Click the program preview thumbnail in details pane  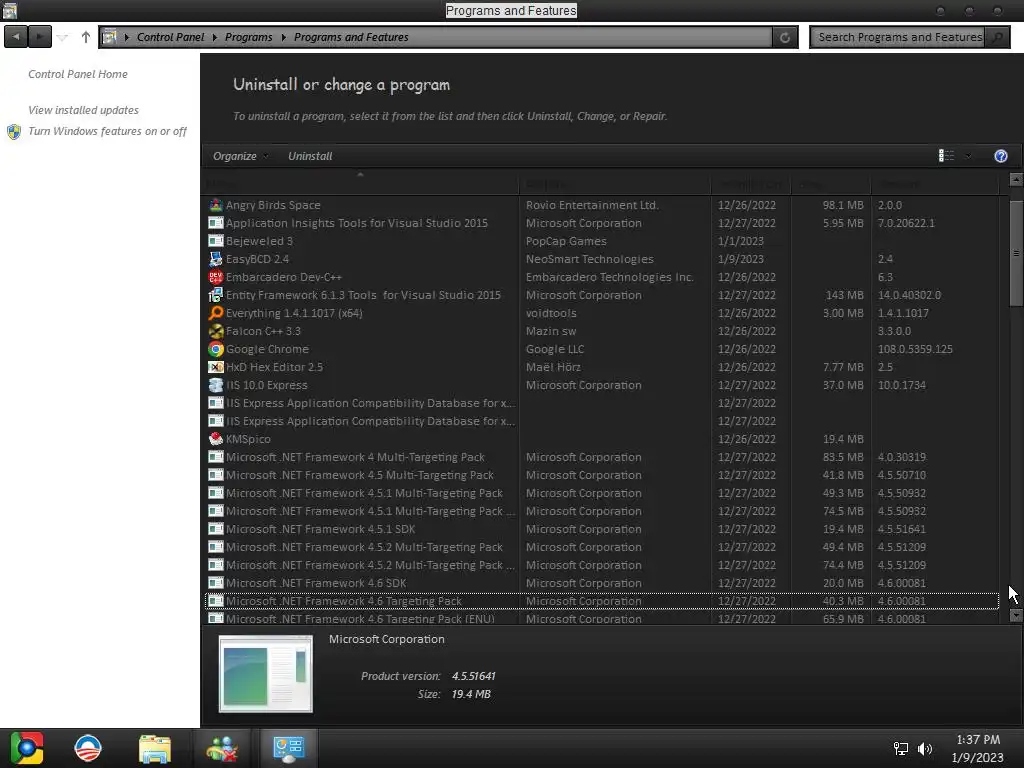tap(266, 674)
